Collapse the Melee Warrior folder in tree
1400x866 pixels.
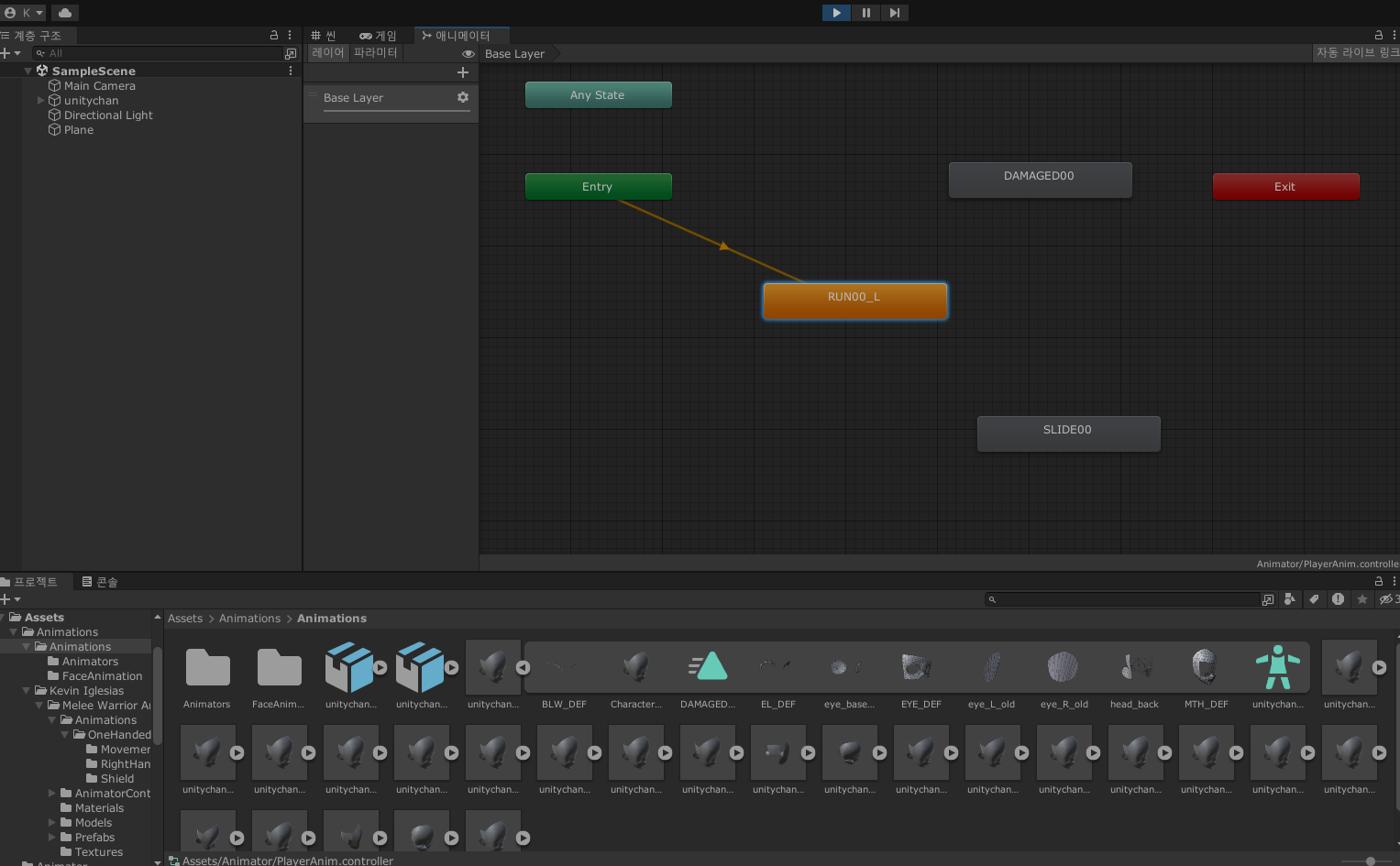pyautogui.click(x=39, y=706)
